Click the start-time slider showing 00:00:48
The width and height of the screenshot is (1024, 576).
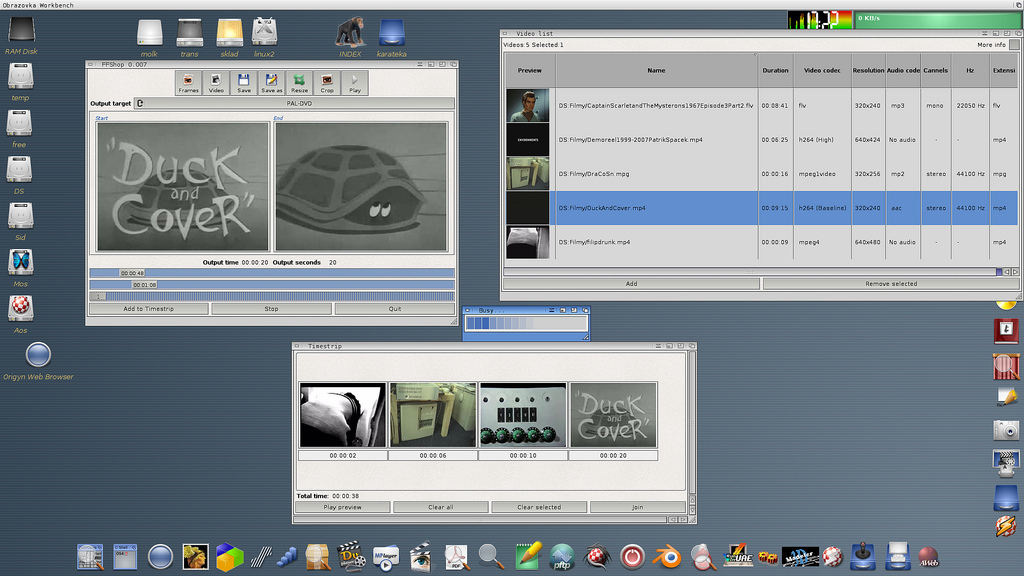(132, 273)
